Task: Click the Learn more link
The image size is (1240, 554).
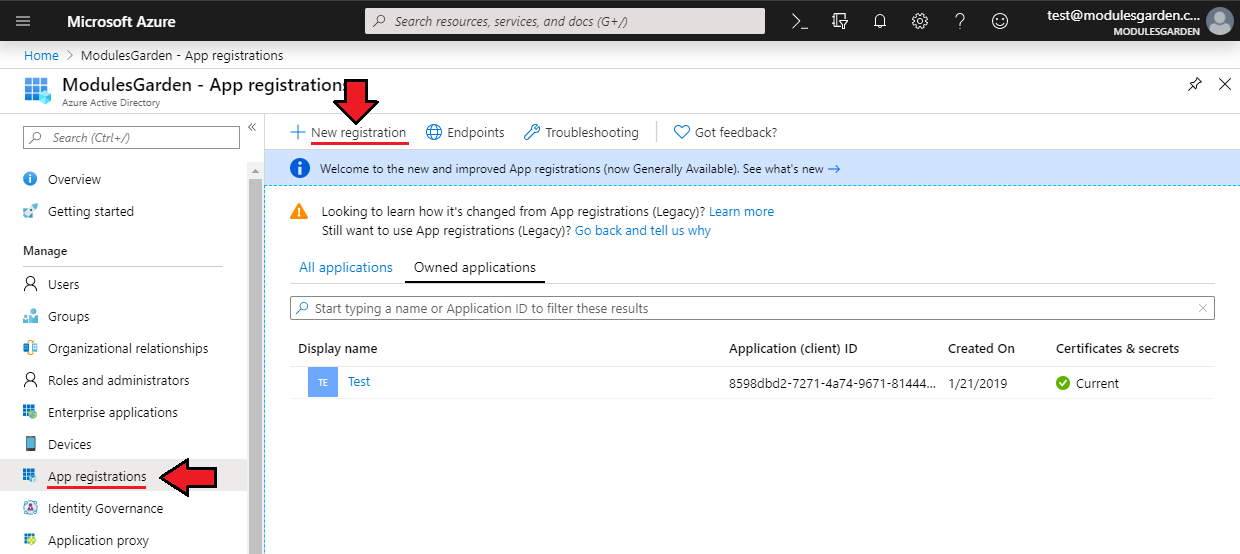Action: [x=741, y=212]
